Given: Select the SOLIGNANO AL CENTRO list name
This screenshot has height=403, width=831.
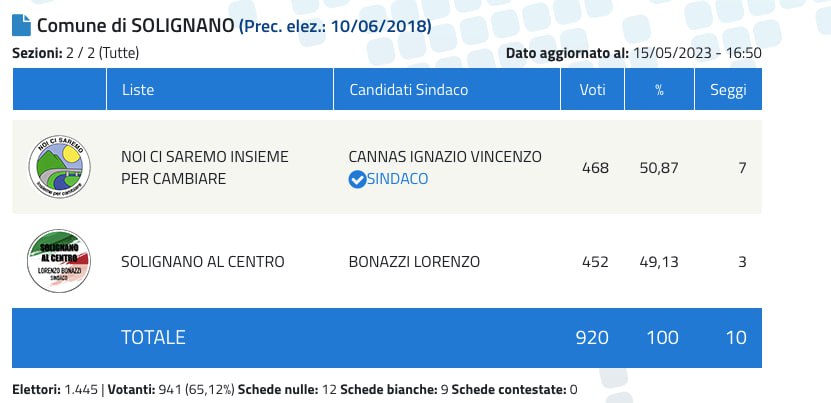Looking at the screenshot, I should (202, 262).
